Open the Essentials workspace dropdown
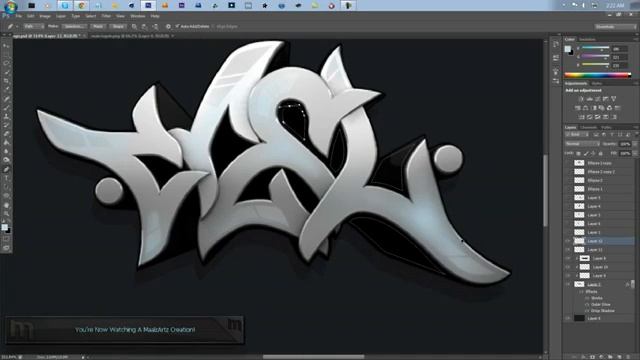The image size is (640, 360). click(x=615, y=27)
